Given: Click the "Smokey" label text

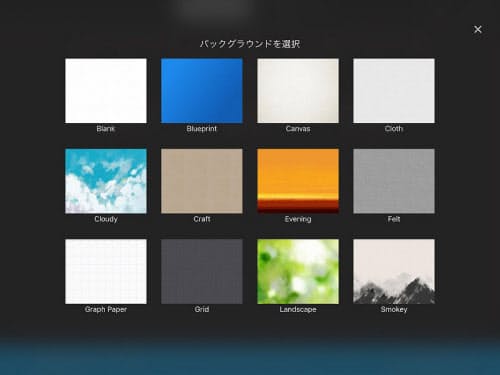Looking at the screenshot, I should click(394, 310).
